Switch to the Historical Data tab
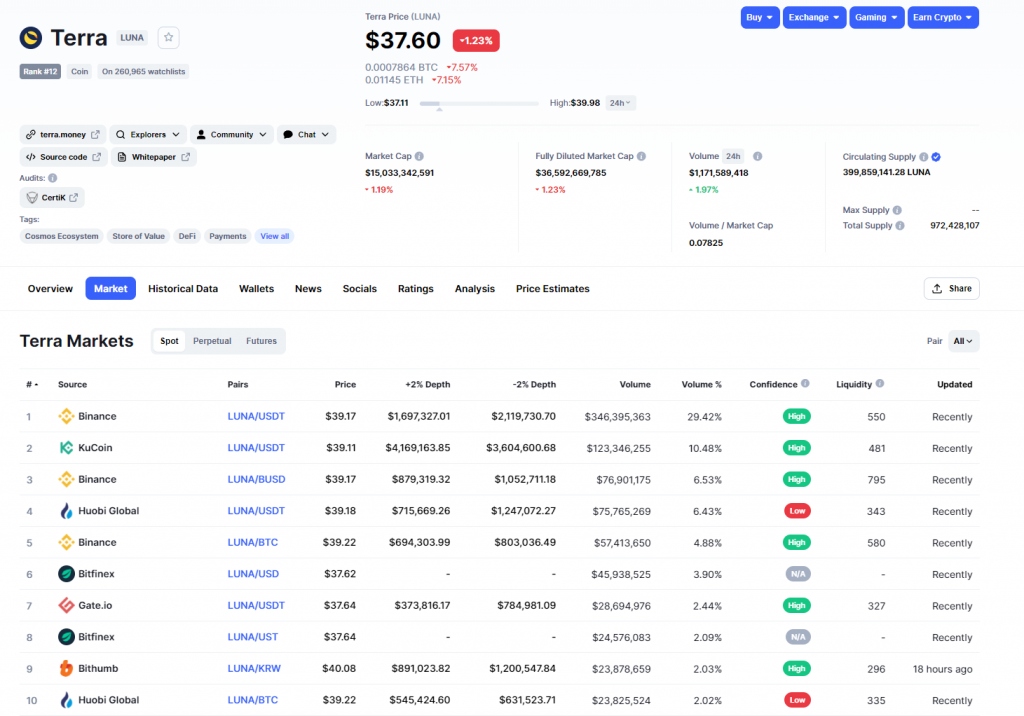 click(183, 289)
